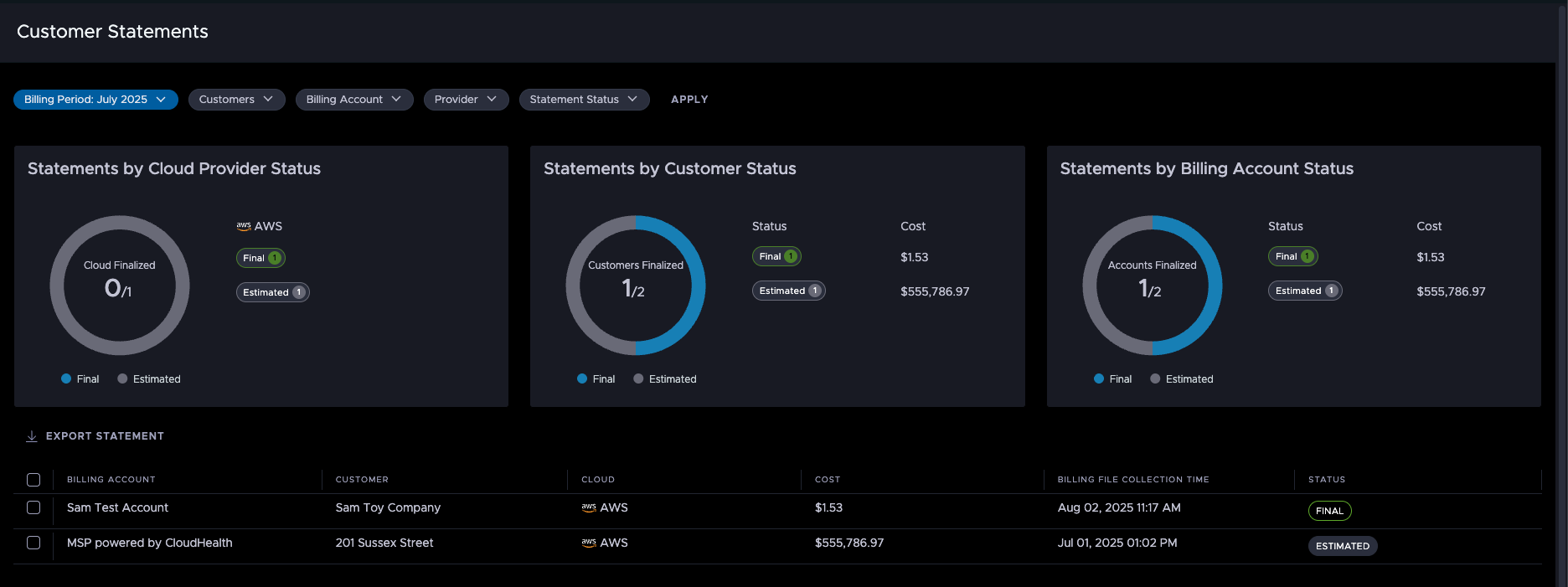Expand the Provider filter dropdown
This screenshot has height=587, width=1568.
pyautogui.click(x=466, y=100)
